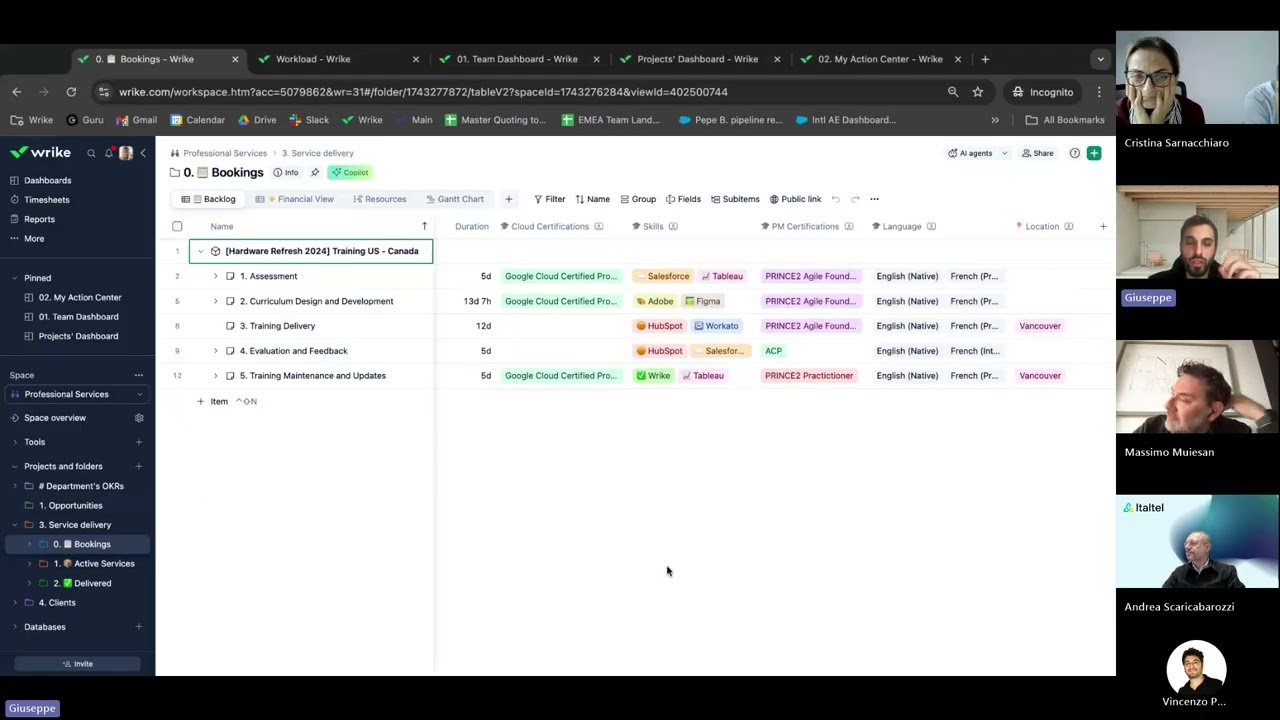Screen dimensions: 1280x720
Task: Expand the 1. Assessment task row
Action: click(215, 276)
